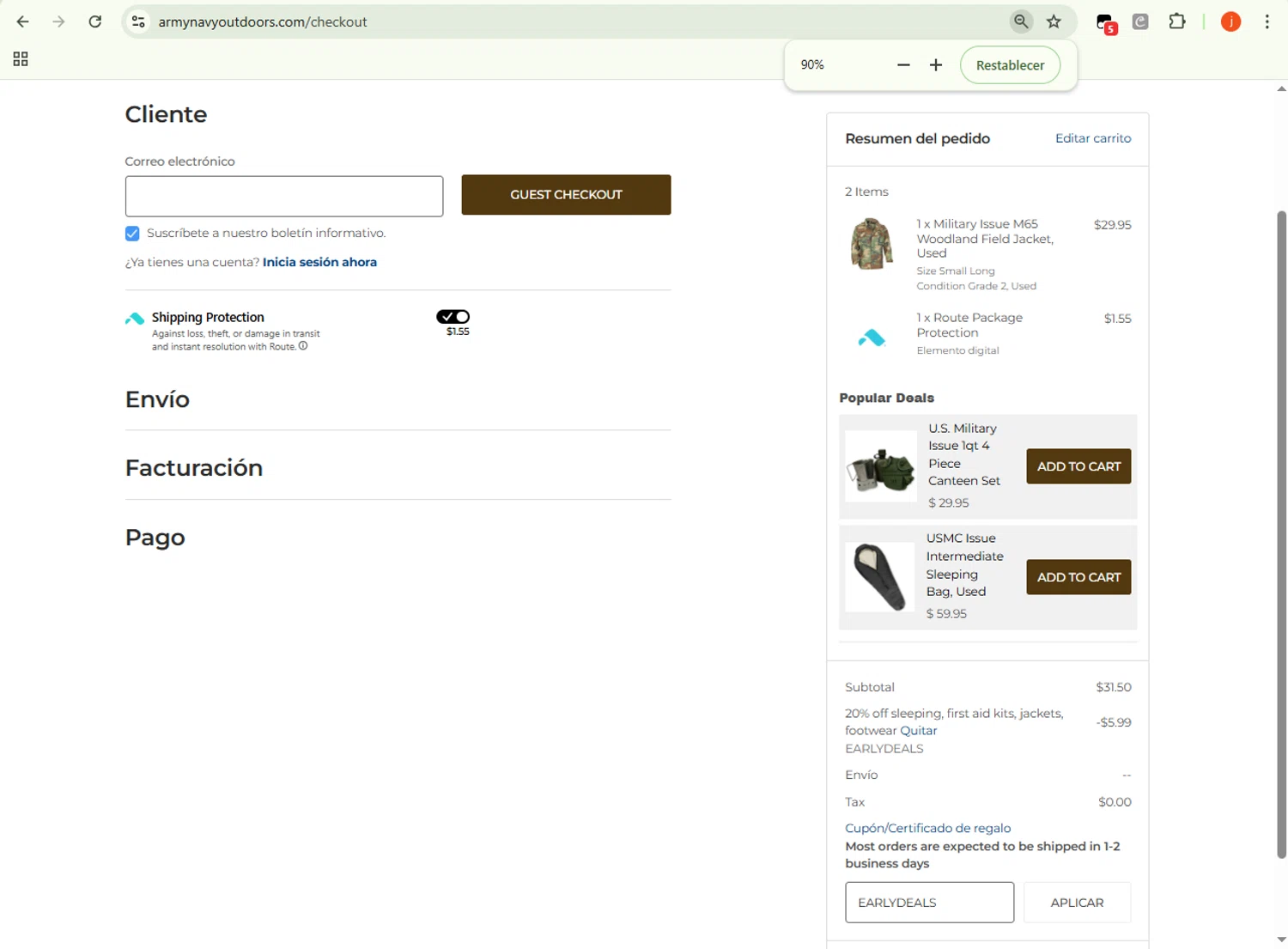1288x949 pixels.
Task: Go forward to the next page
Action: coord(58,21)
